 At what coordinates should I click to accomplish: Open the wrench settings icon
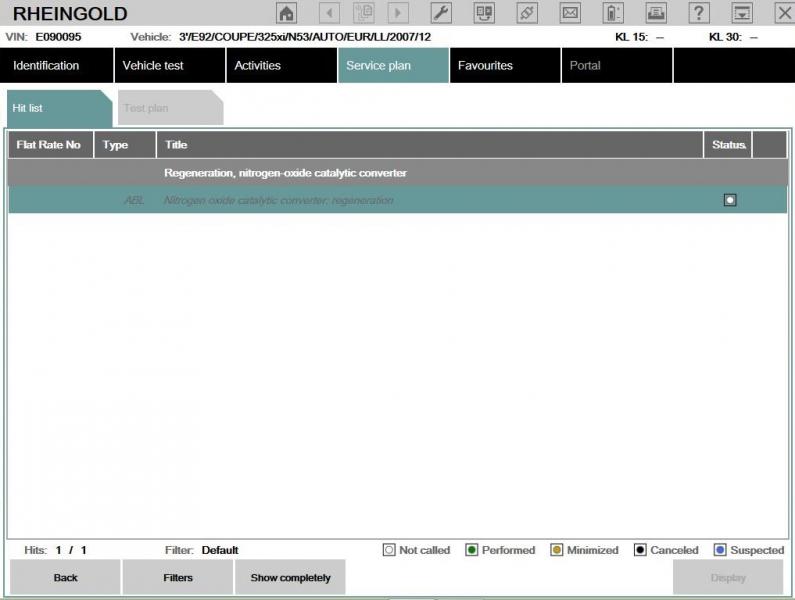tap(440, 13)
